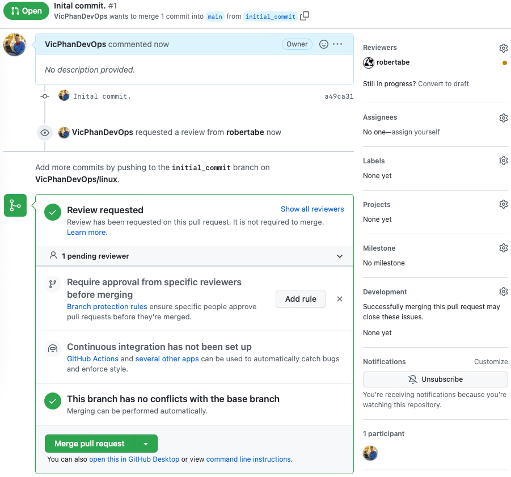
Task: Open Development settings gear
Action: click(x=503, y=292)
